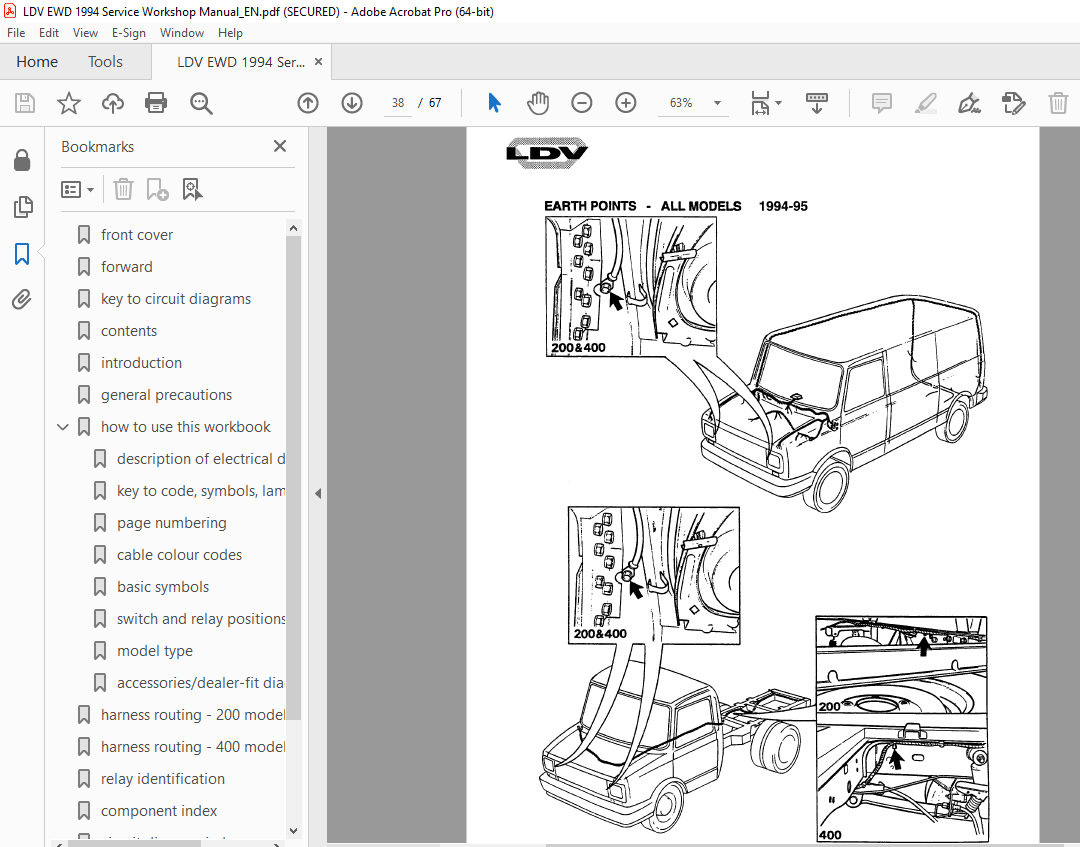Activate the Selection arrow tool

click(x=495, y=103)
